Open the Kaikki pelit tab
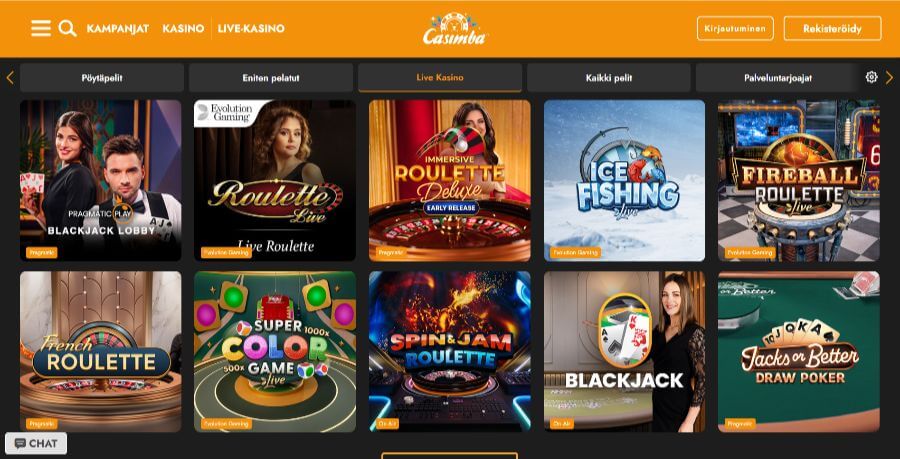This screenshot has width=900, height=459. (609, 77)
